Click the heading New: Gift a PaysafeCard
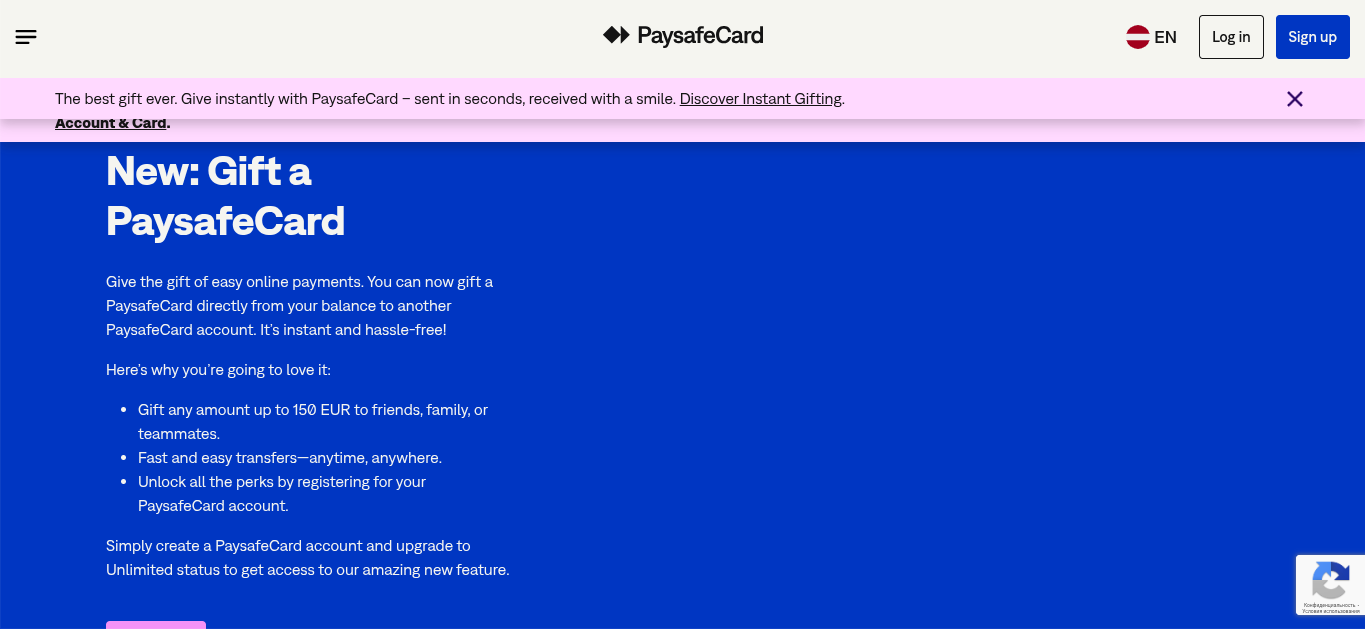1365x629 pixels. 226,196
